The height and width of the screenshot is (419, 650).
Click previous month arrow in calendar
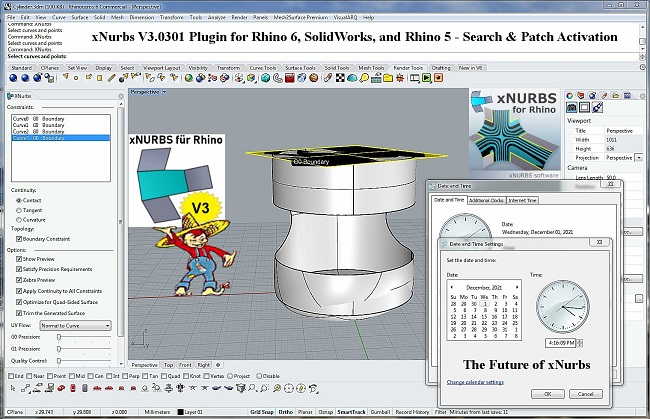tap(452, 287)
